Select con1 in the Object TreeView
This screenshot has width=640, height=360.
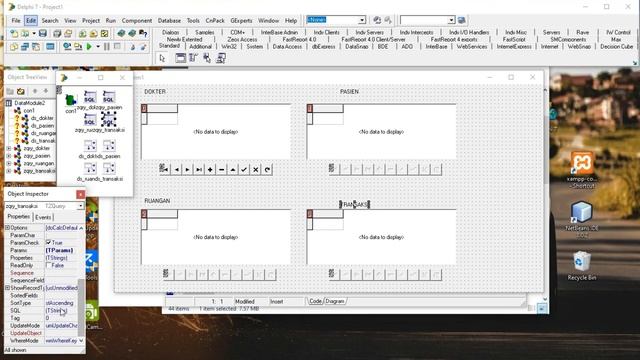(x=29, y=111)
